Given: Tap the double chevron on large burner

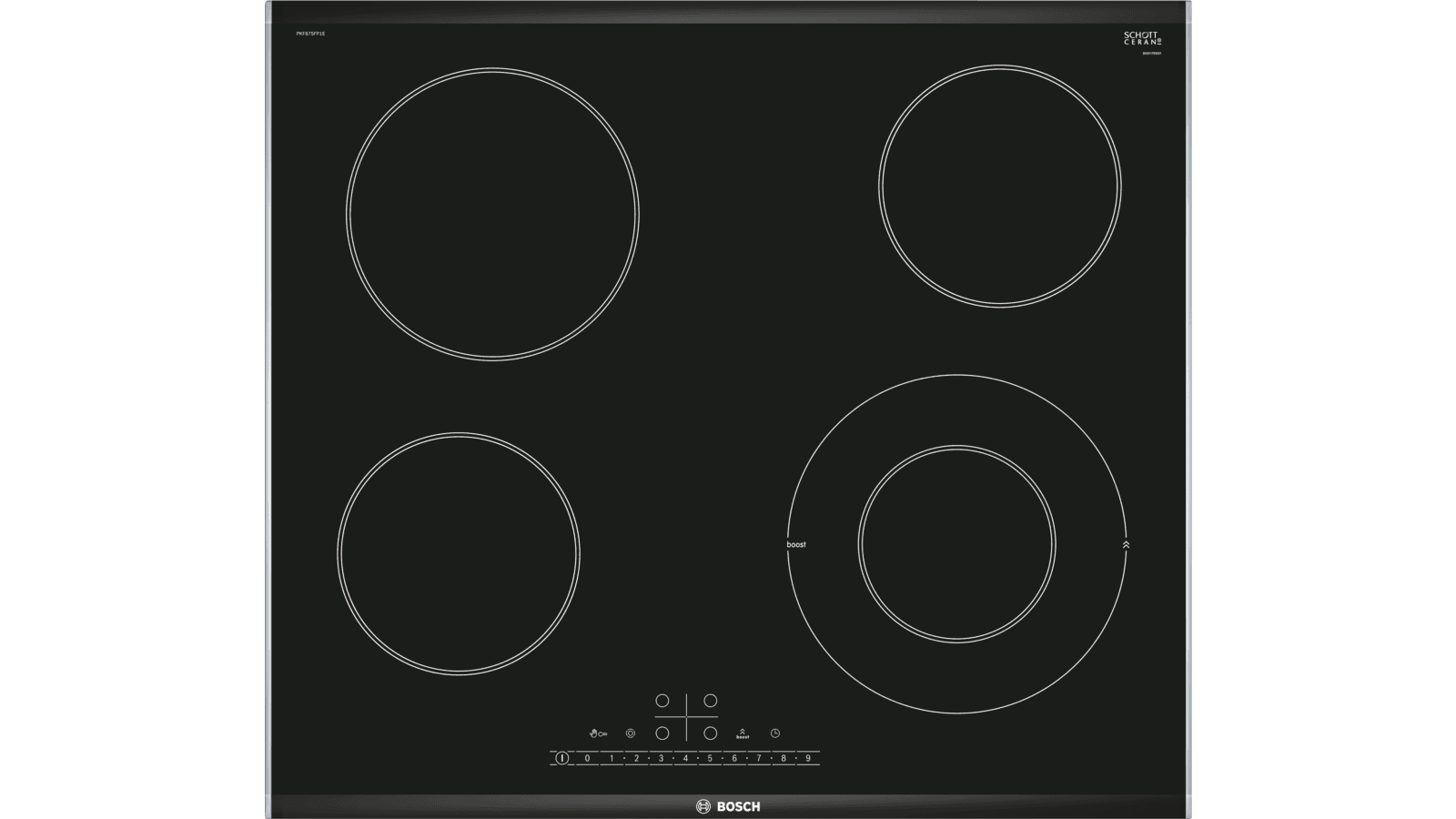Looking at the screenshot, I should coord(1126,544).
